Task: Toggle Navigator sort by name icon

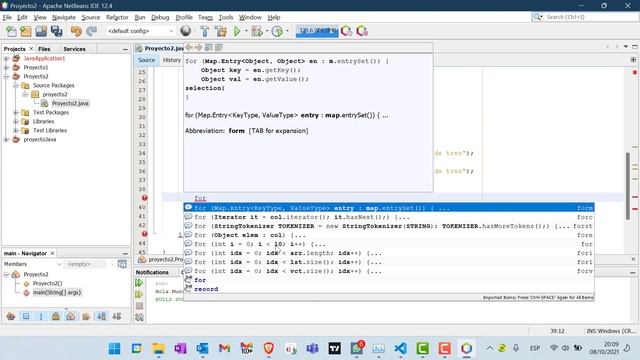Action: [x=102, y=316]
